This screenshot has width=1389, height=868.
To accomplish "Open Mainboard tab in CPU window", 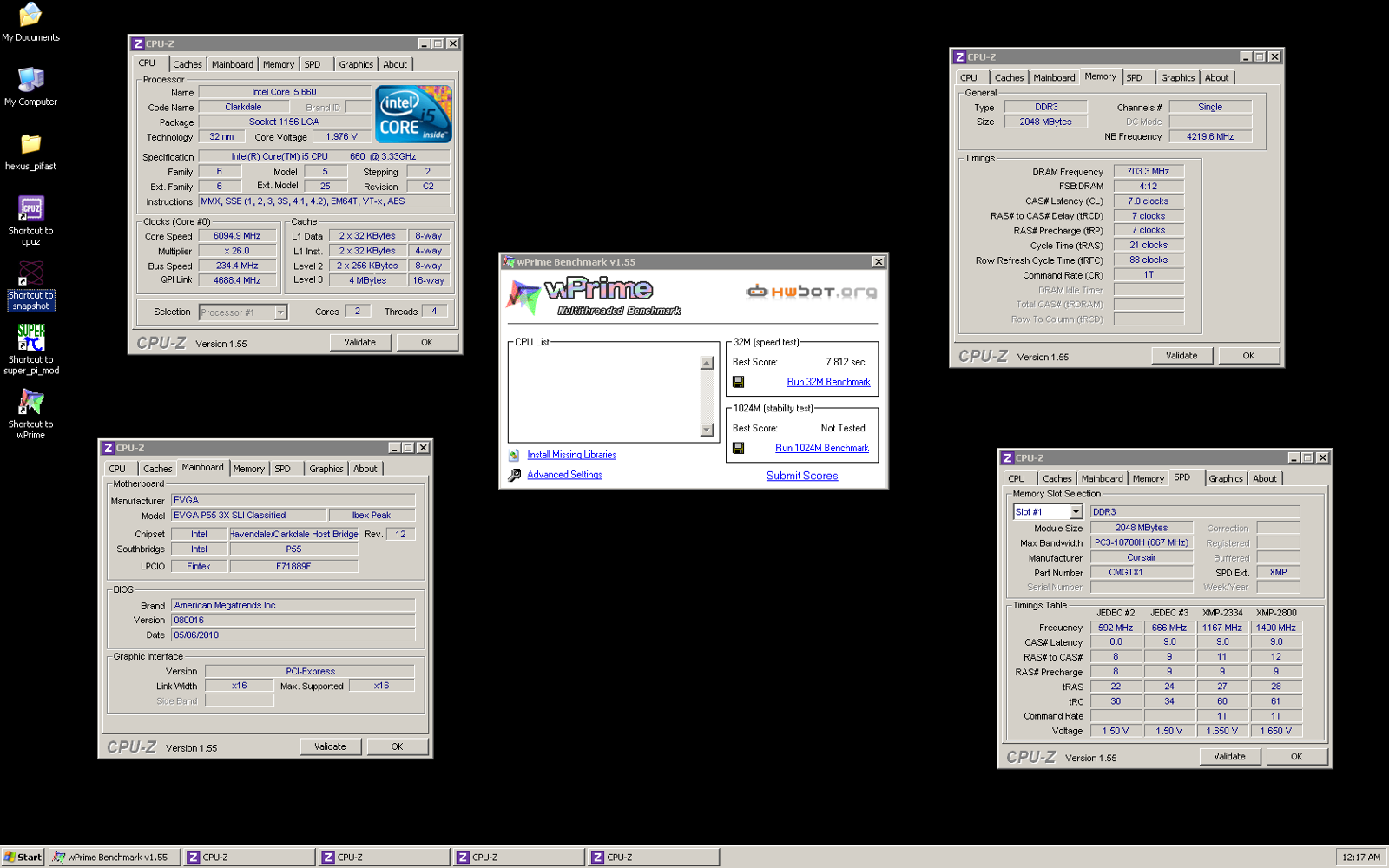I will coord(233,64).
